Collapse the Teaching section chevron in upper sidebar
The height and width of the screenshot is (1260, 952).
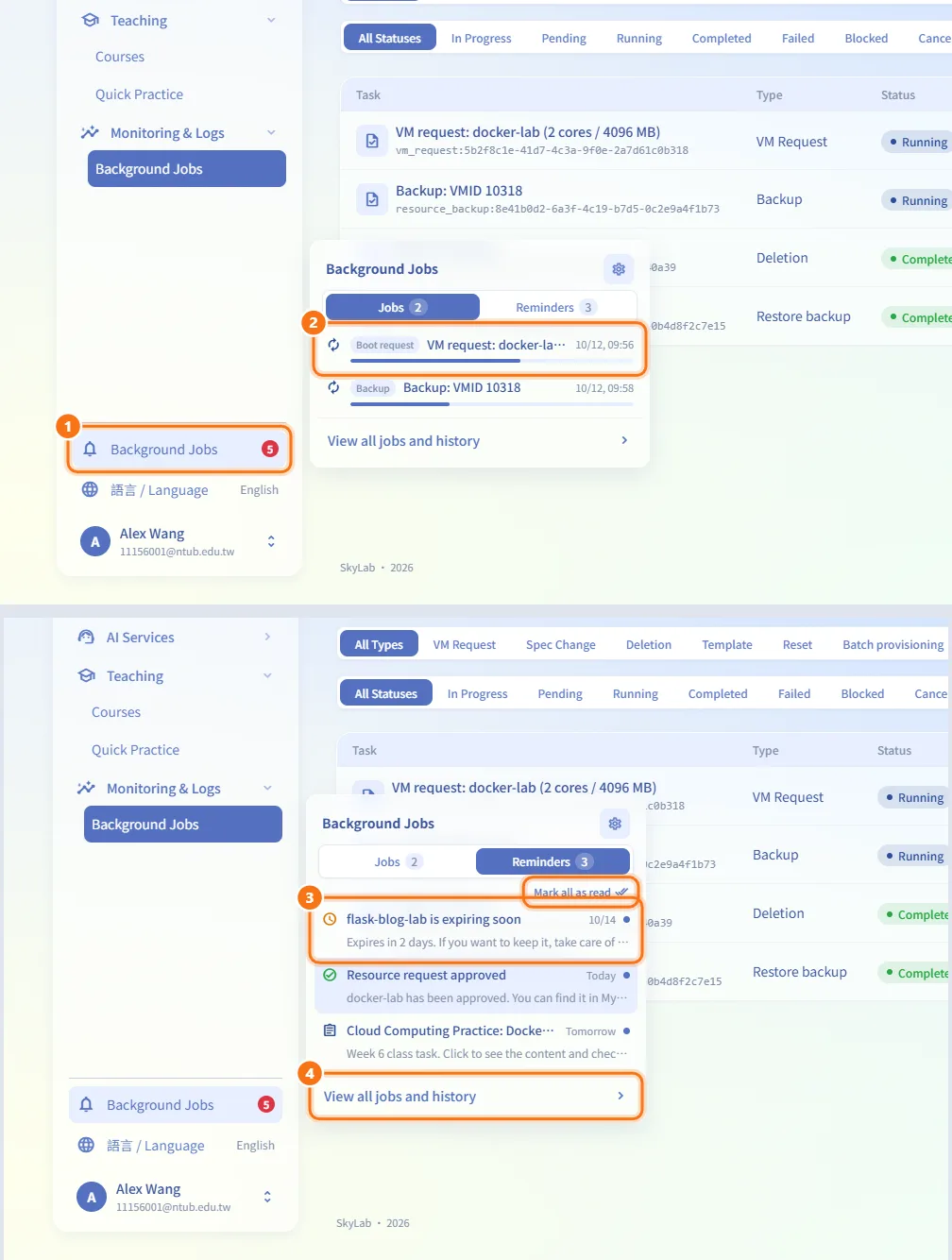coord(271,20)
